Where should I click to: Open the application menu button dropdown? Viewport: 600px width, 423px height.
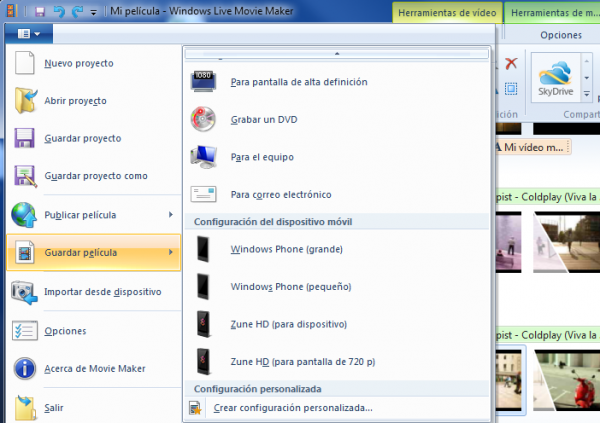[29, 34]
